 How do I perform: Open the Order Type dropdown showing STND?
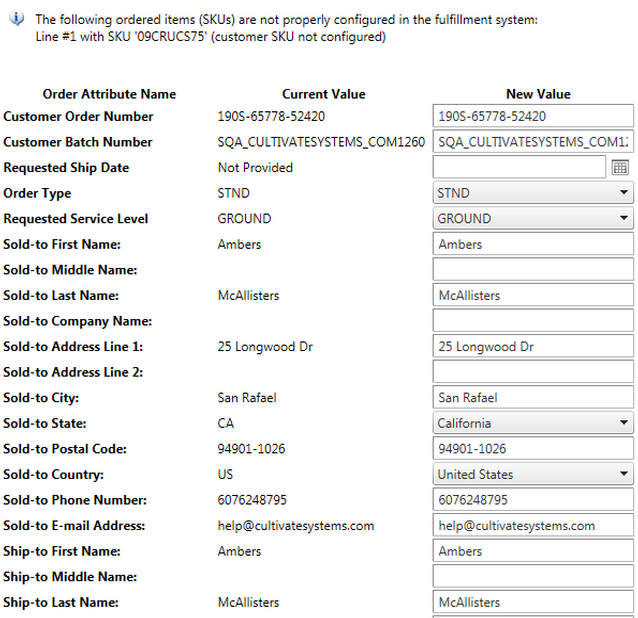coord(533,193)
